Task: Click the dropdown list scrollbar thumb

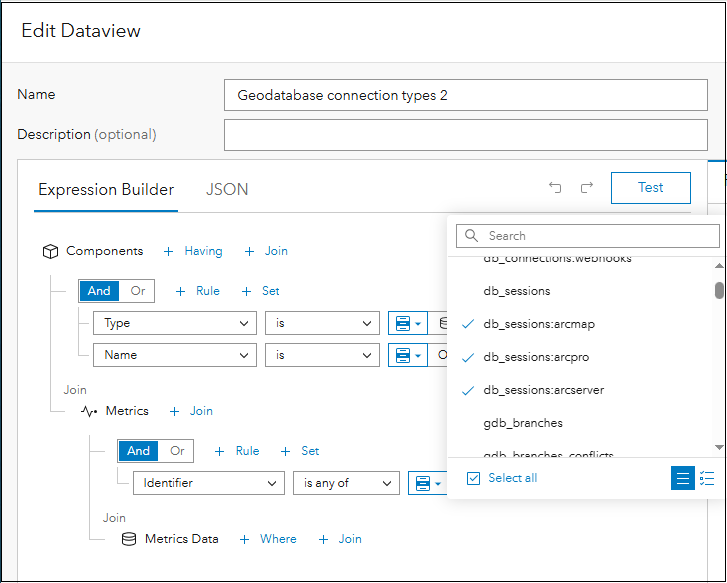Action: 719,290
